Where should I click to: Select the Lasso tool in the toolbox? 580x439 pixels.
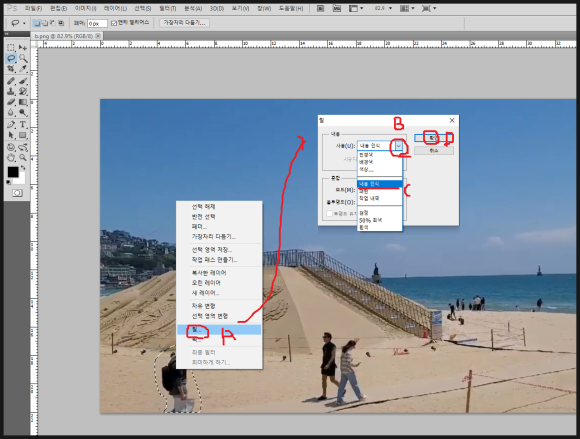click(x=11, y=58)
